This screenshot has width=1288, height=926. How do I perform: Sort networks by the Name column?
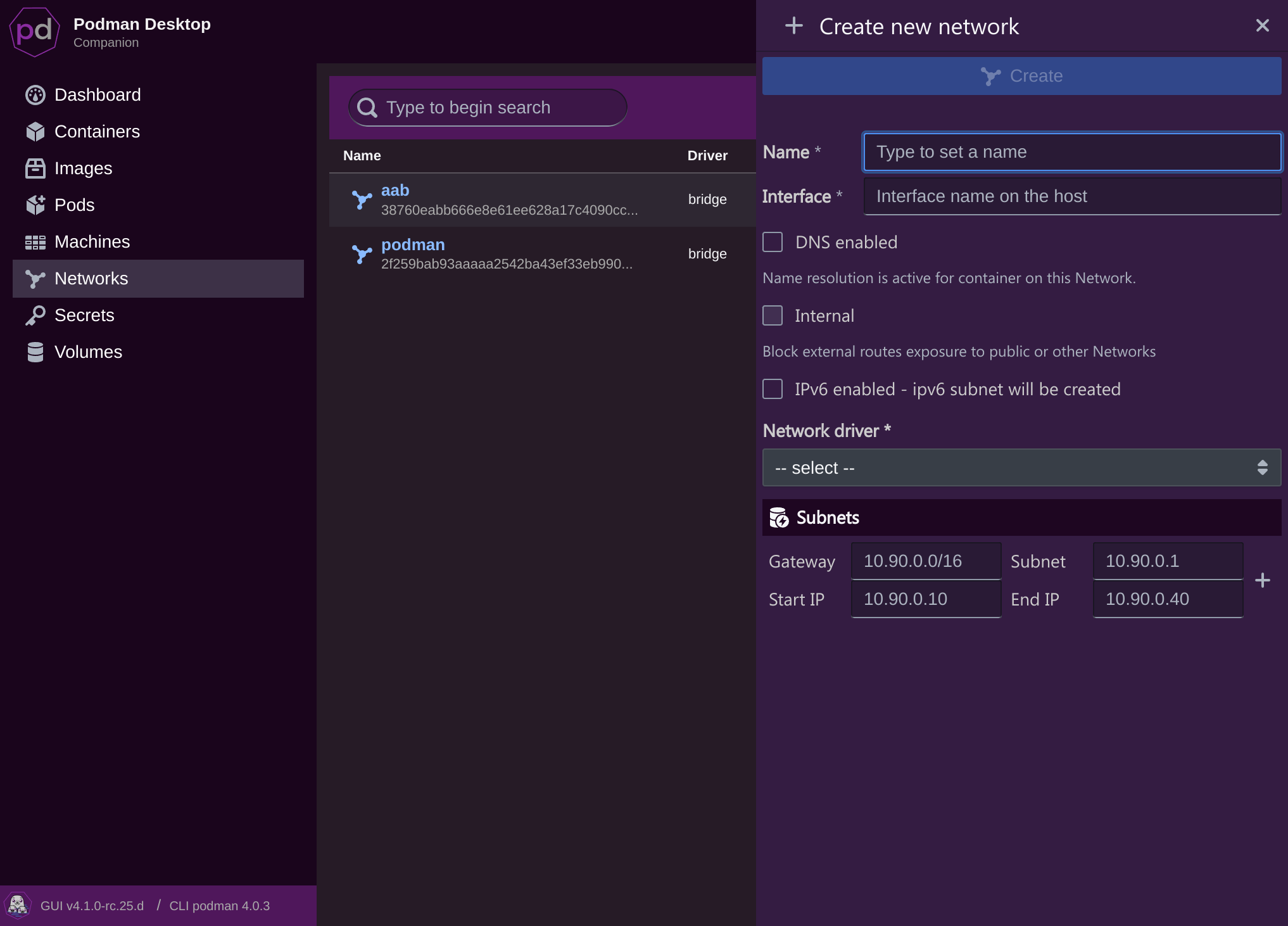[x=362, y=155]
